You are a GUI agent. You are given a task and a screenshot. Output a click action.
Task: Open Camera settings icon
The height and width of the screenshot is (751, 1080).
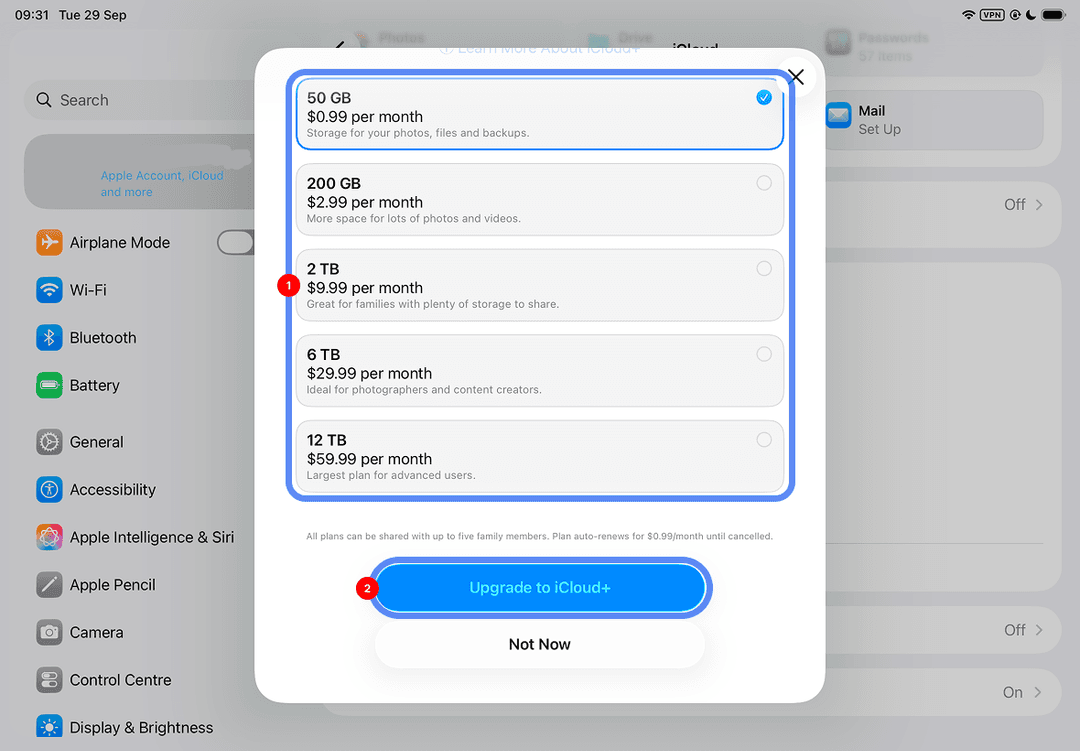tap(49, 632)
